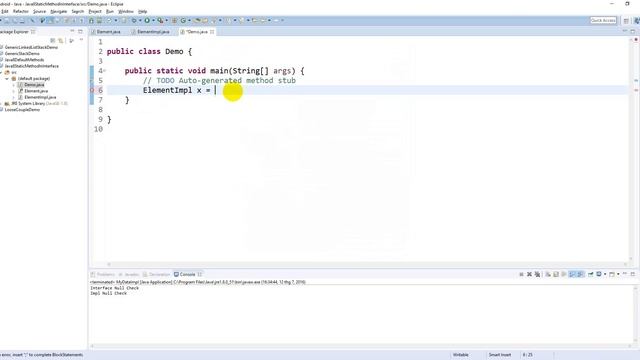Expand the JRE System Library node
Image resolution: width=640 pixels, height=360 pixels.
pos(1,104)
